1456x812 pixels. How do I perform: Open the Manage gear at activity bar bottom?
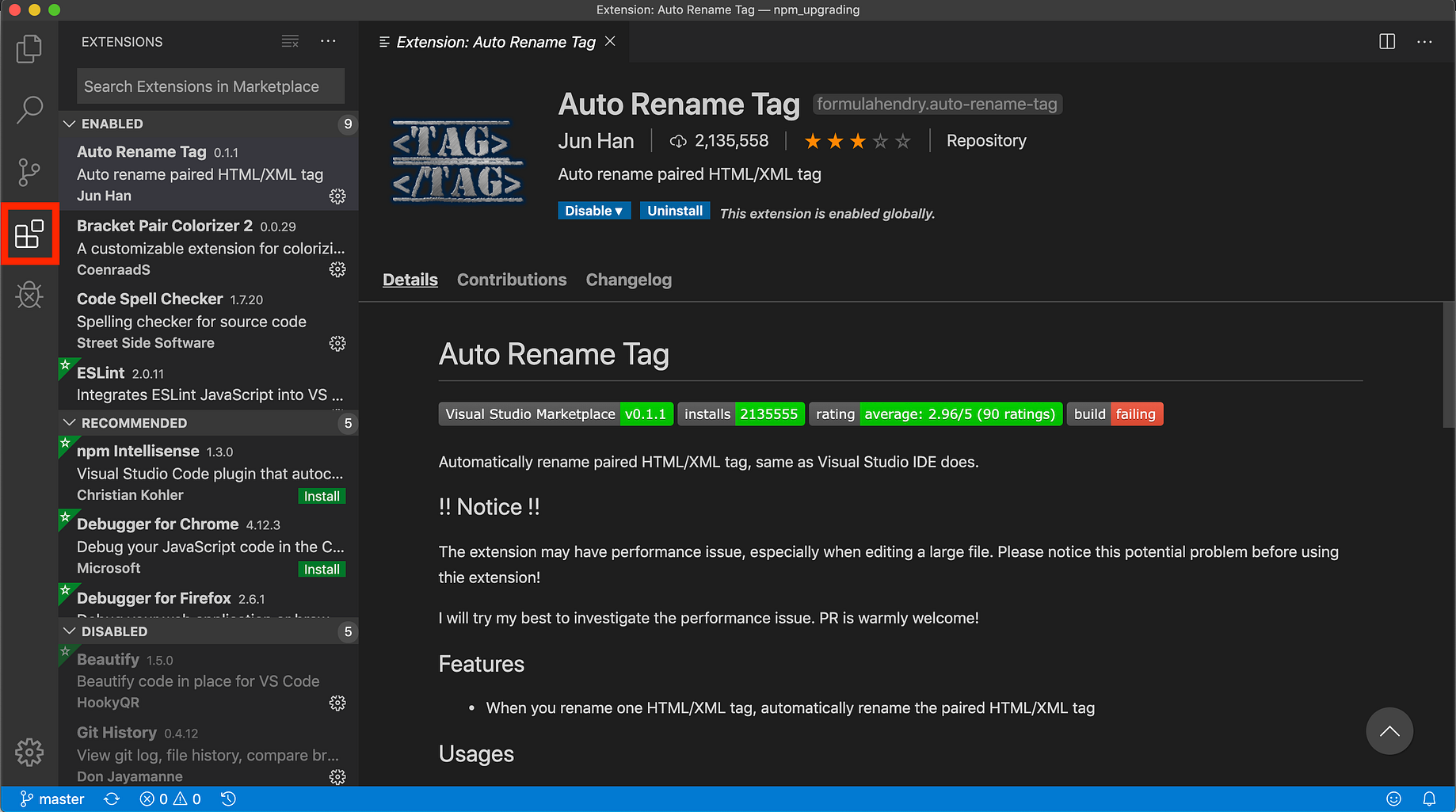(29, 753)
